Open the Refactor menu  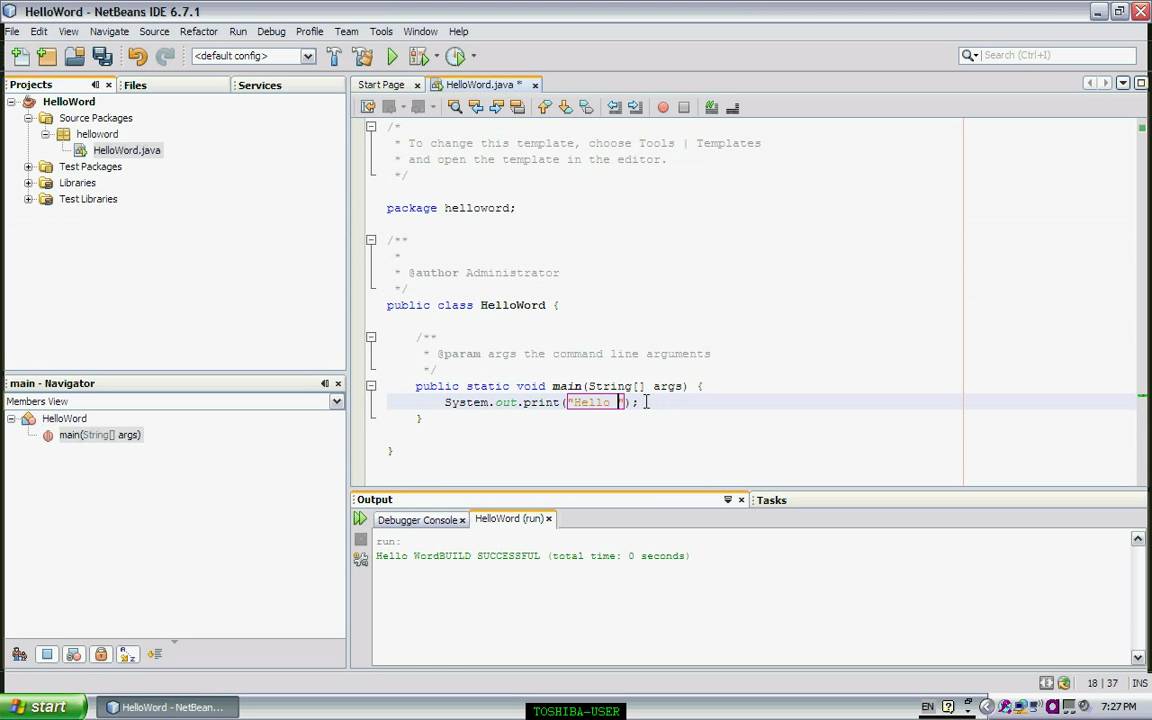(x=198, y=32)
